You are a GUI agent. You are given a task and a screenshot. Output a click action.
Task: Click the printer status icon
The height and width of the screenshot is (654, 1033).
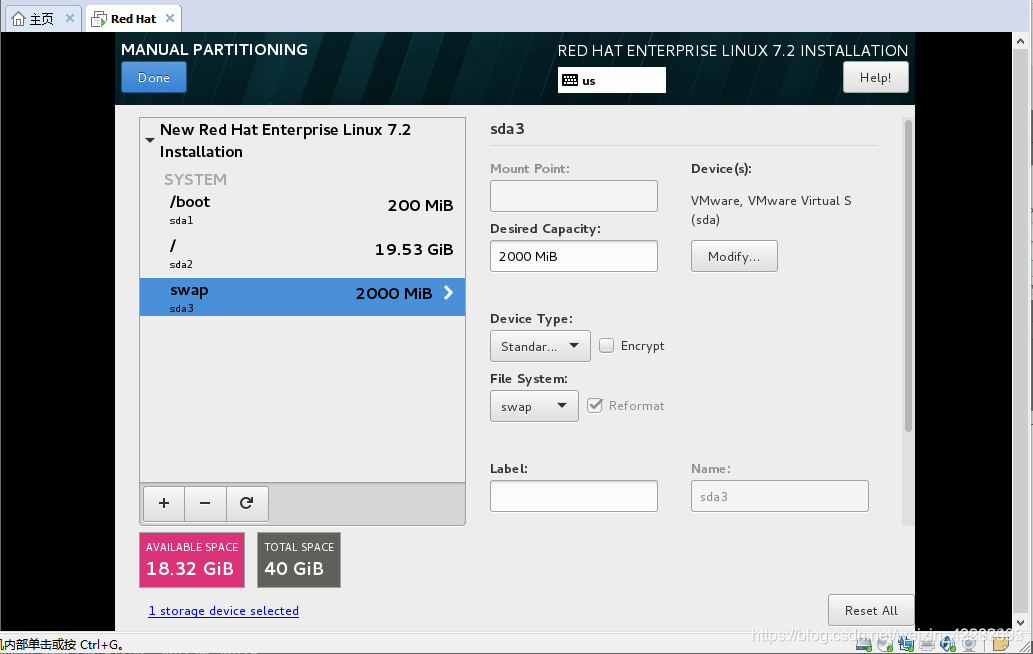pyautogui.click(x=927, y=644)
